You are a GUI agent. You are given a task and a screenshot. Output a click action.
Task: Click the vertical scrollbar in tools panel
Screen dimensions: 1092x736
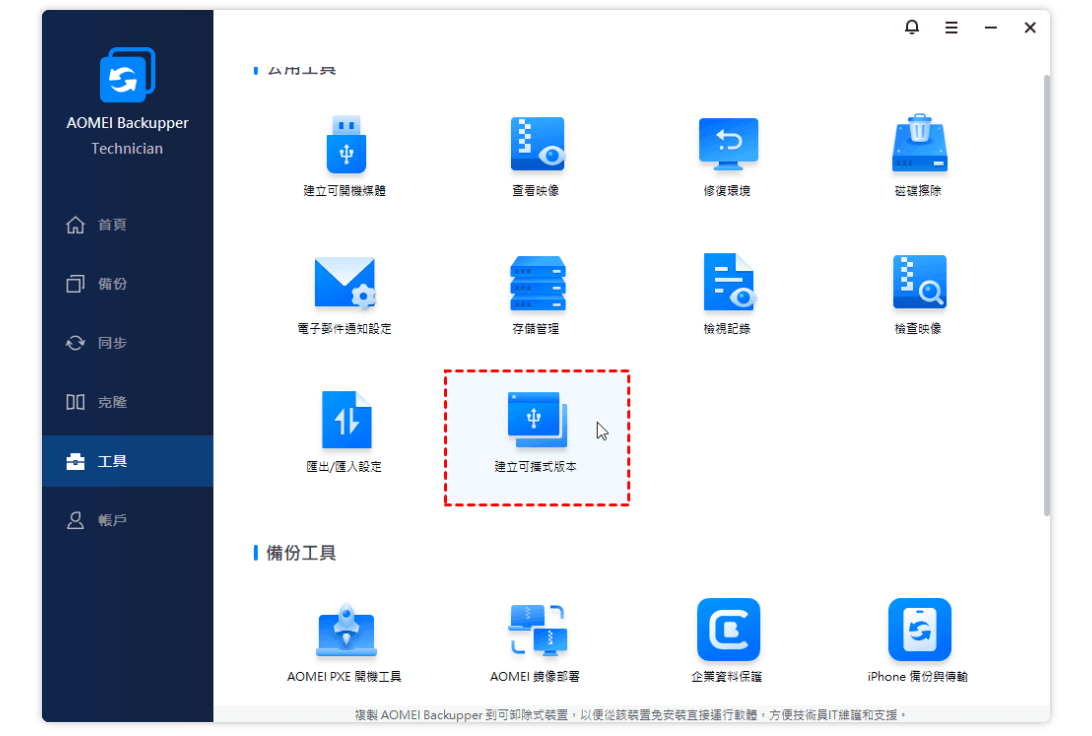coord(1046,296)
